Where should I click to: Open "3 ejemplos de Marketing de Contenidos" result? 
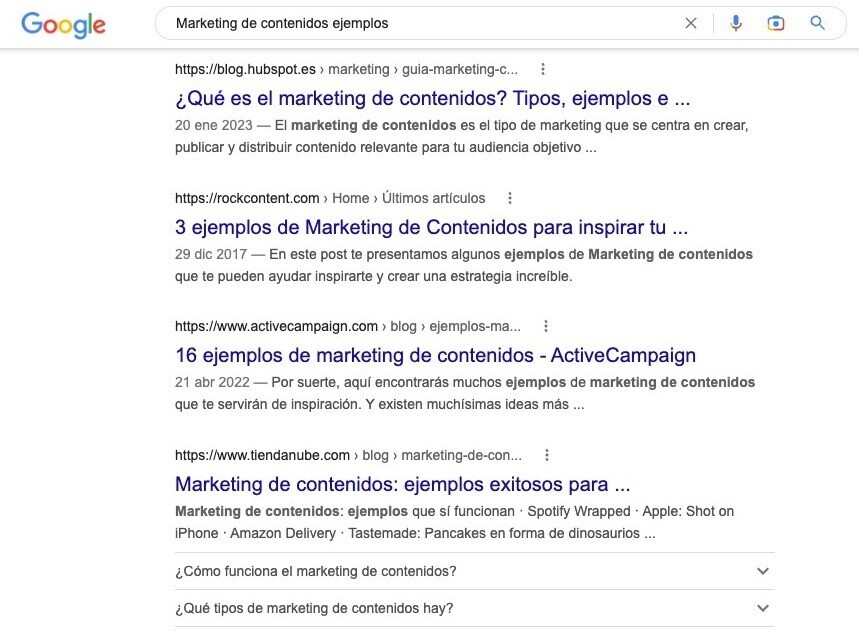(x=431, y=227)
